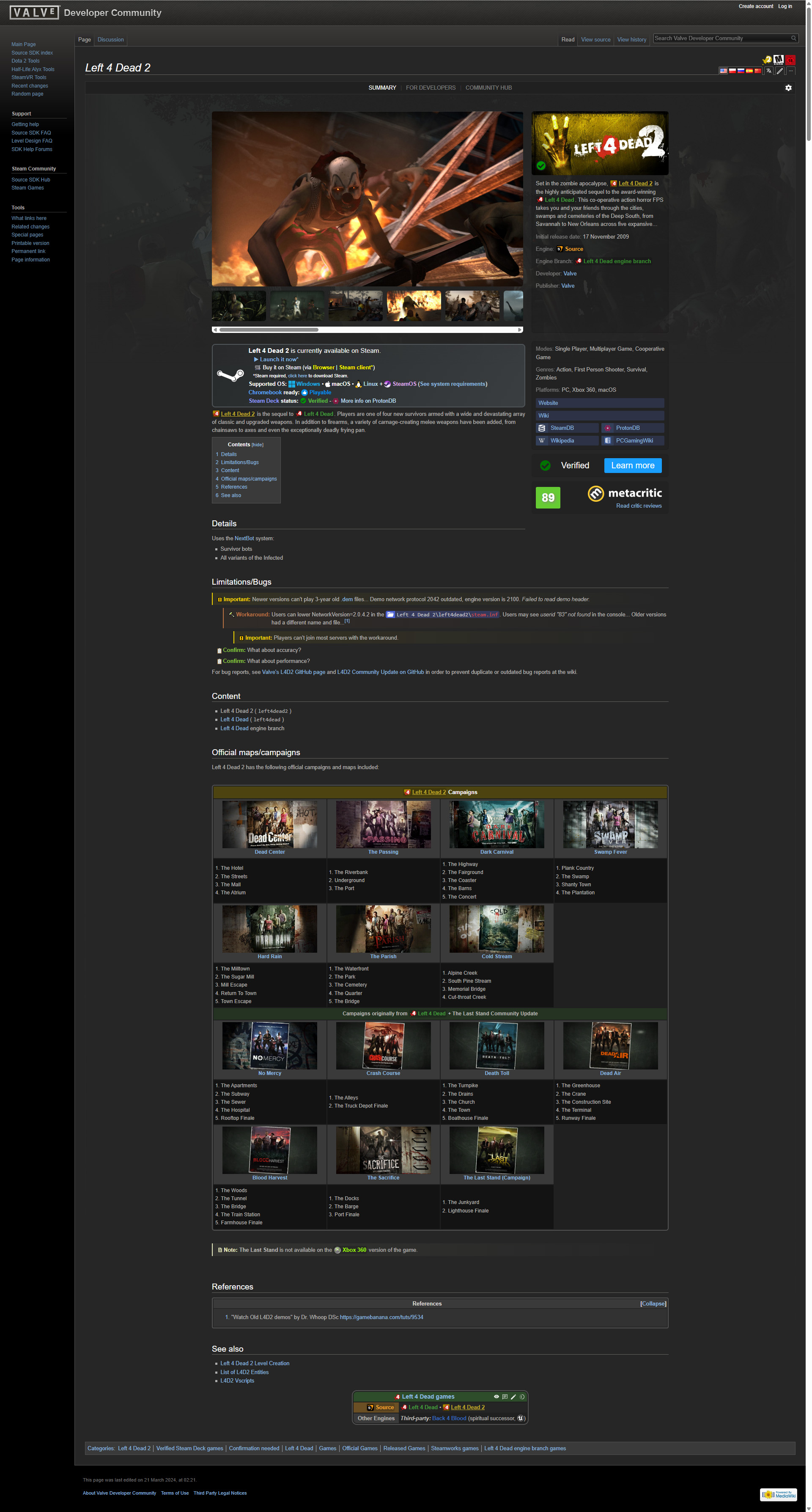Click the page settings gear icon
Image resolution: width=812 pixels, height=1512 pixels.
[x=788, y=88]
